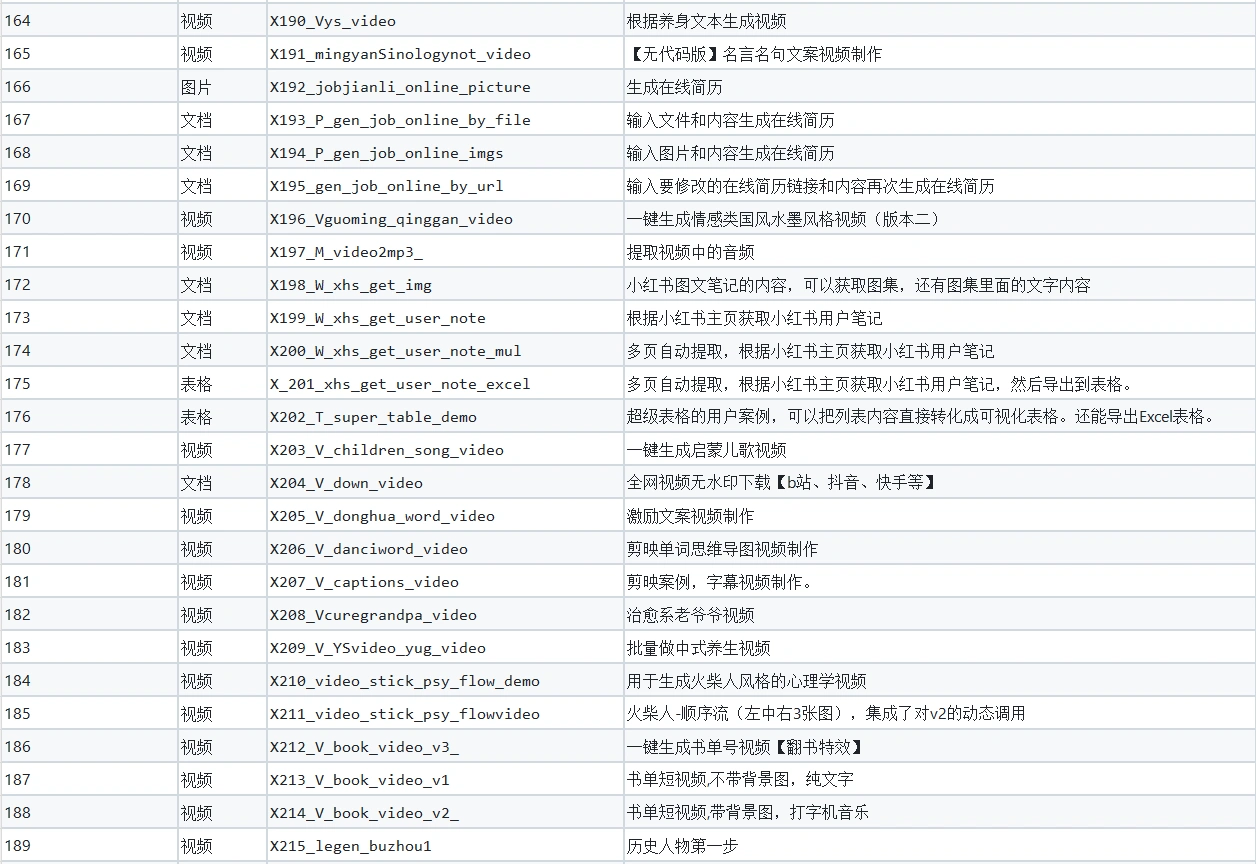Select X215_legen_buzhou1 entry

click(350, 846)
